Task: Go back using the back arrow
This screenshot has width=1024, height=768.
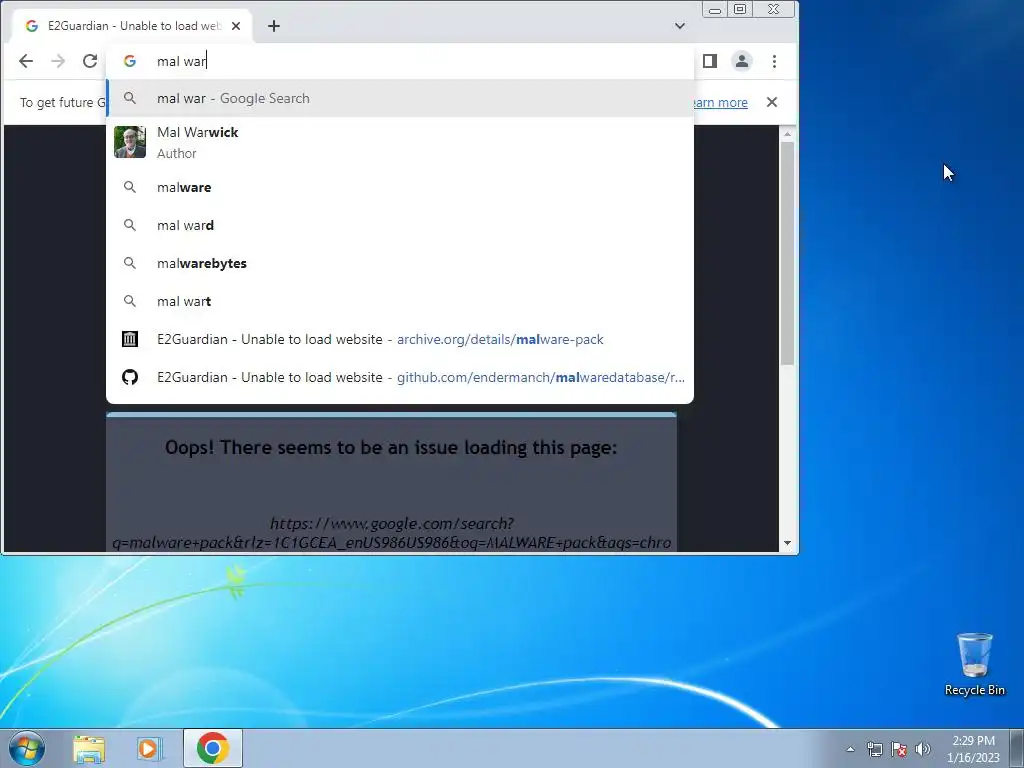Action: [25, 61]
